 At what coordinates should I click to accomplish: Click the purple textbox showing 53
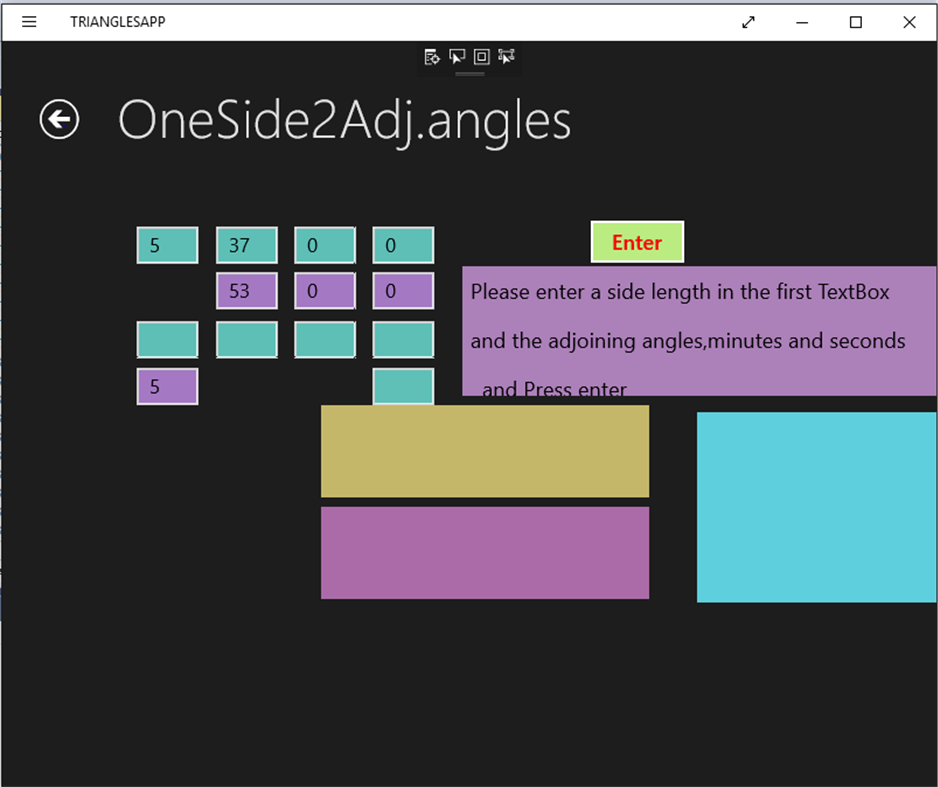pos(246,290)
